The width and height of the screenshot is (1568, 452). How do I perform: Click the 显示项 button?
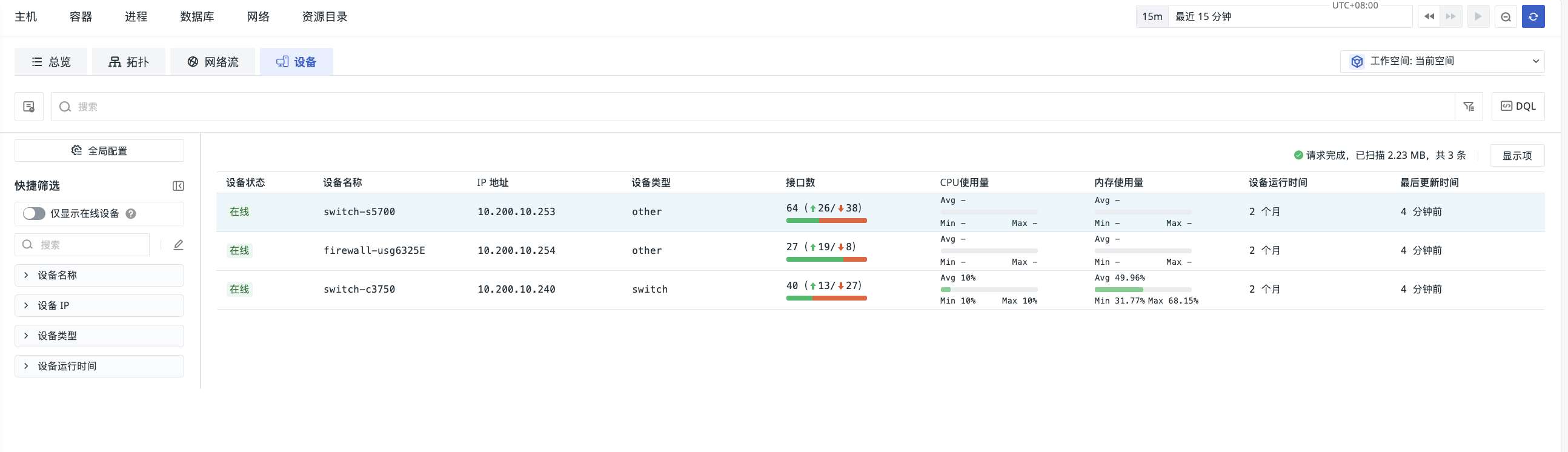(1517, 156)
